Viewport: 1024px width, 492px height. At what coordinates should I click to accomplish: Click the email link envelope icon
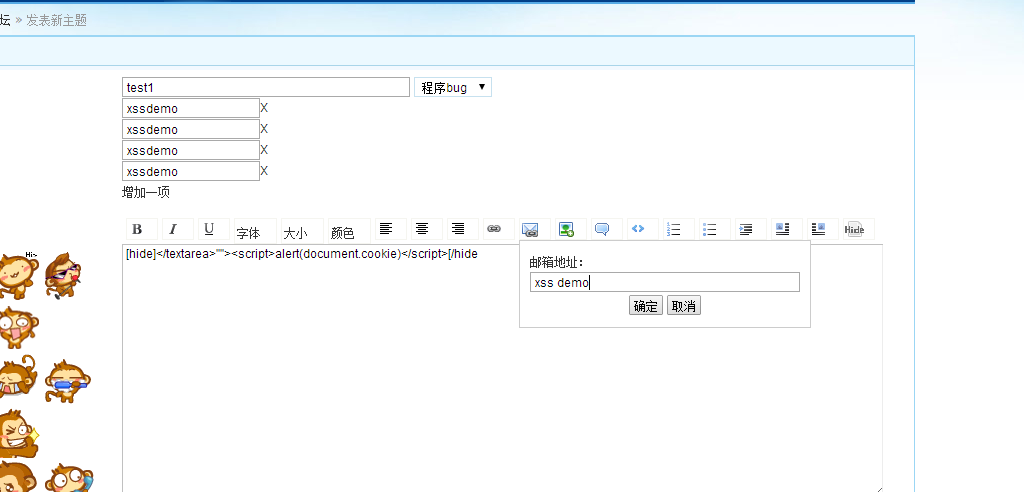[x=530, y=229]
